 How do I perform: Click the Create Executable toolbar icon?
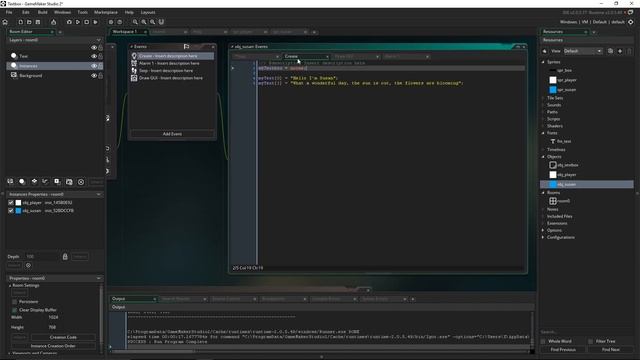click(53, 22)
